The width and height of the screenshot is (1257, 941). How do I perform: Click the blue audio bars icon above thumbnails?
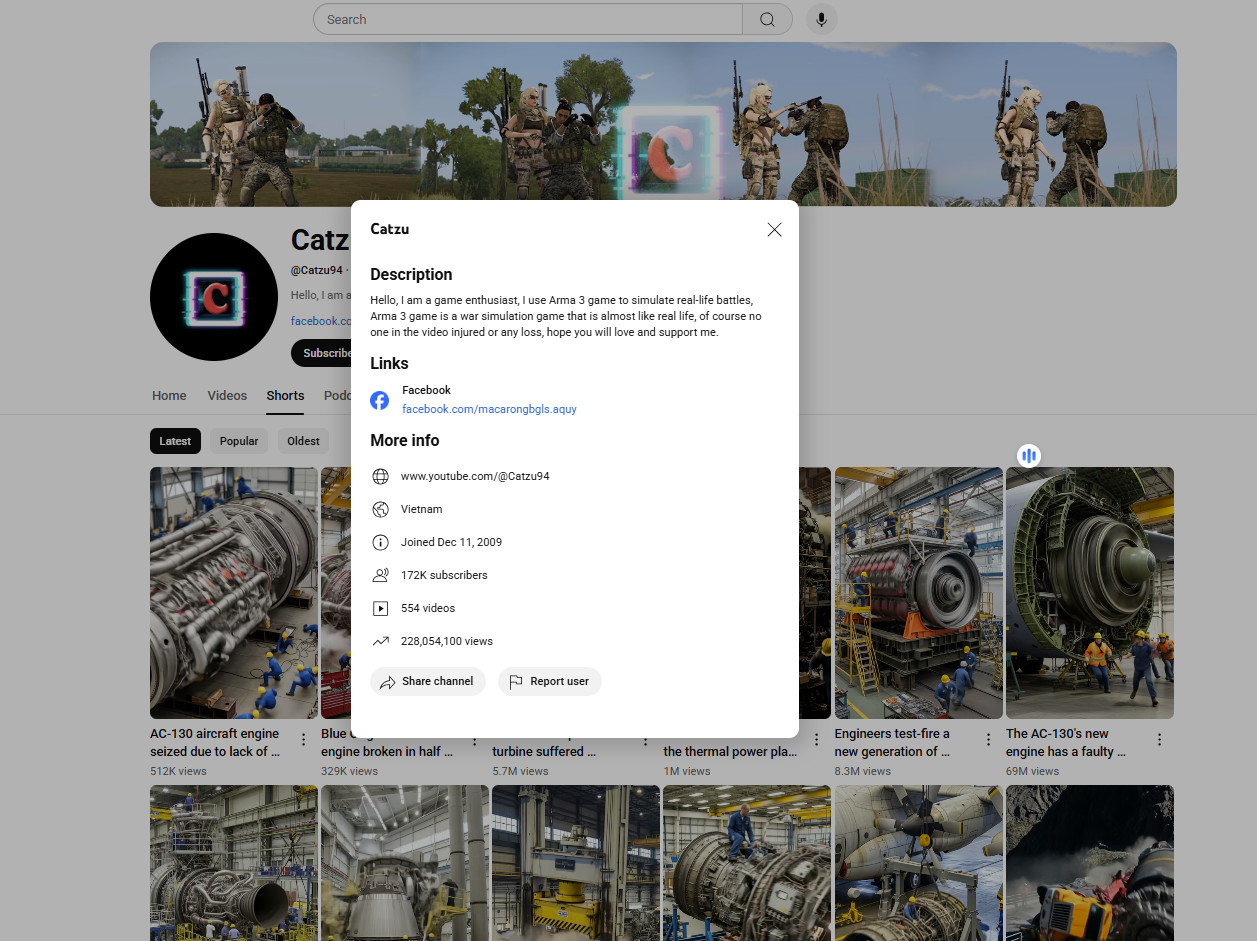pos(1029,456)
